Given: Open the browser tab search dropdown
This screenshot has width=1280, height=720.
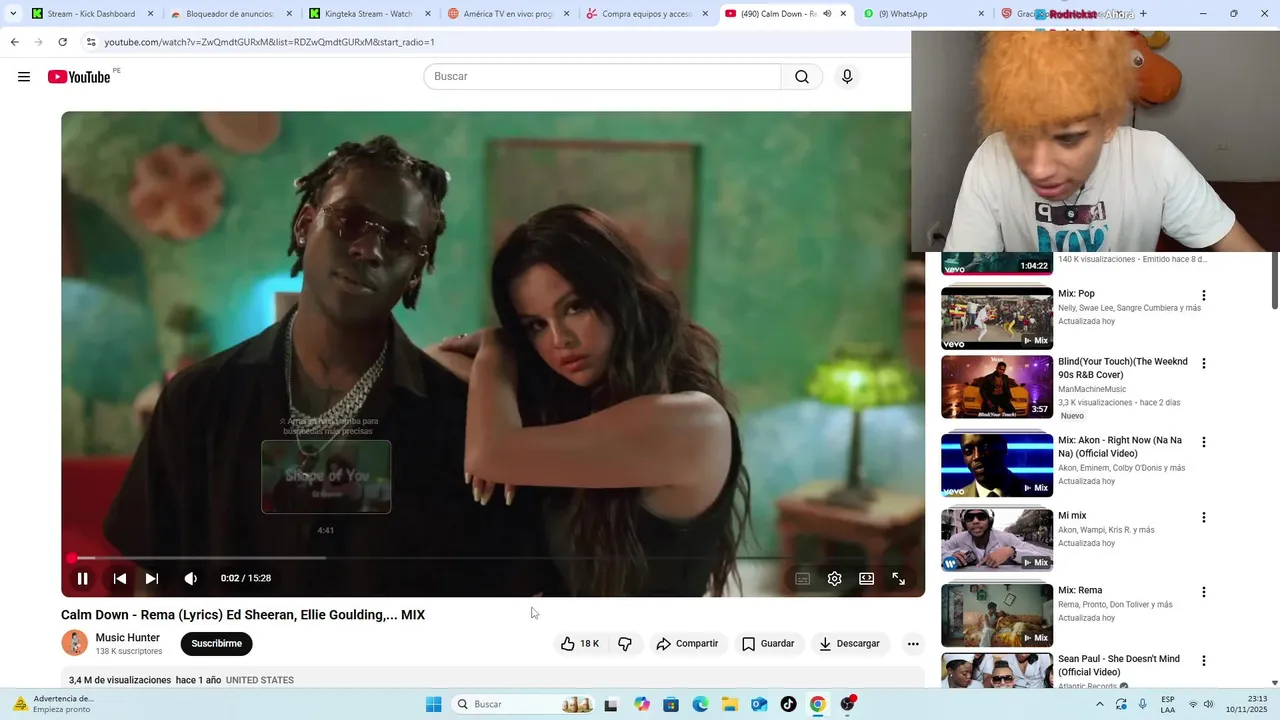Looking at the screenshot, I should (13, 14).
